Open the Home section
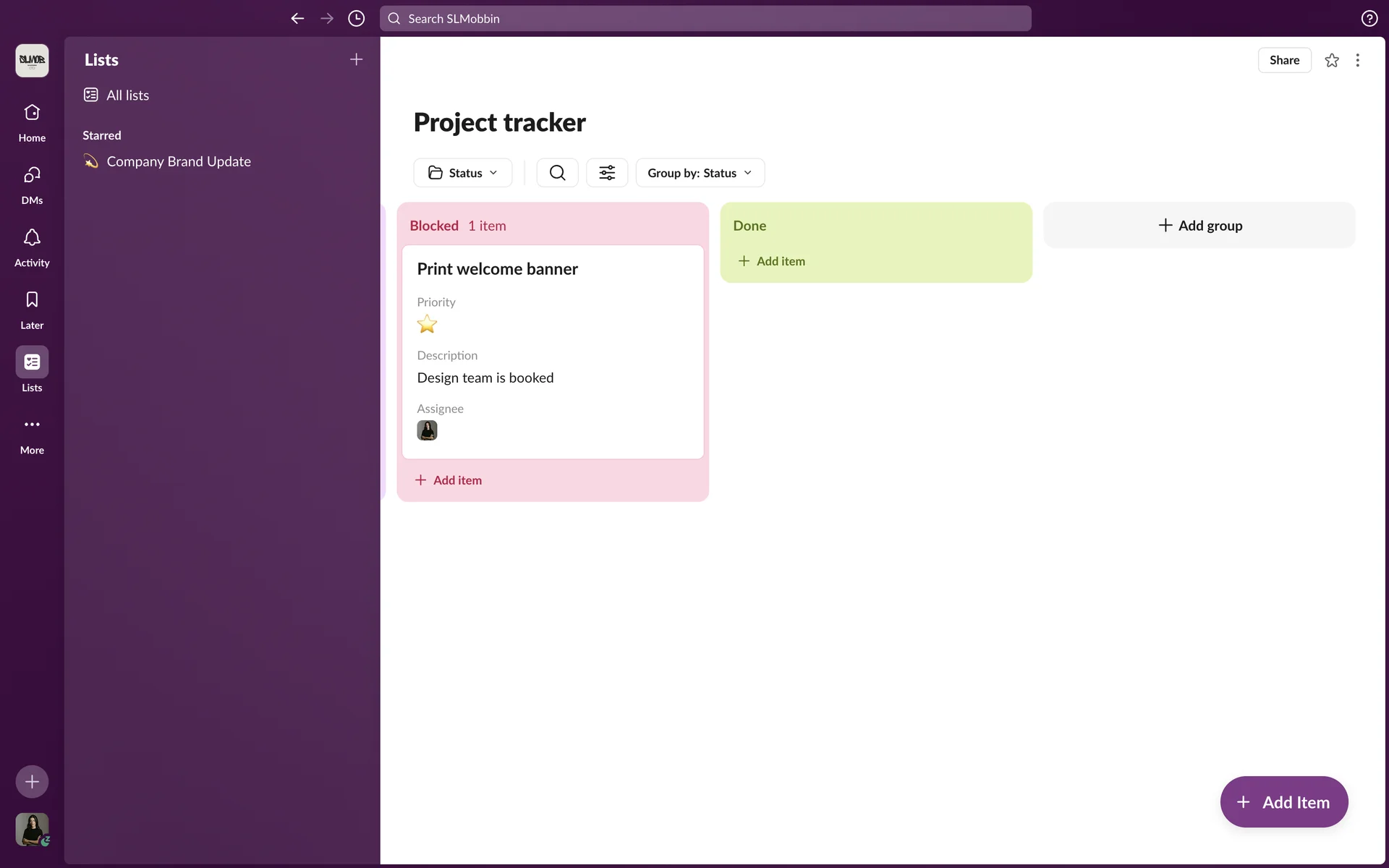Viewport: 1389px width, 868px height. click(x=32, y=122)
